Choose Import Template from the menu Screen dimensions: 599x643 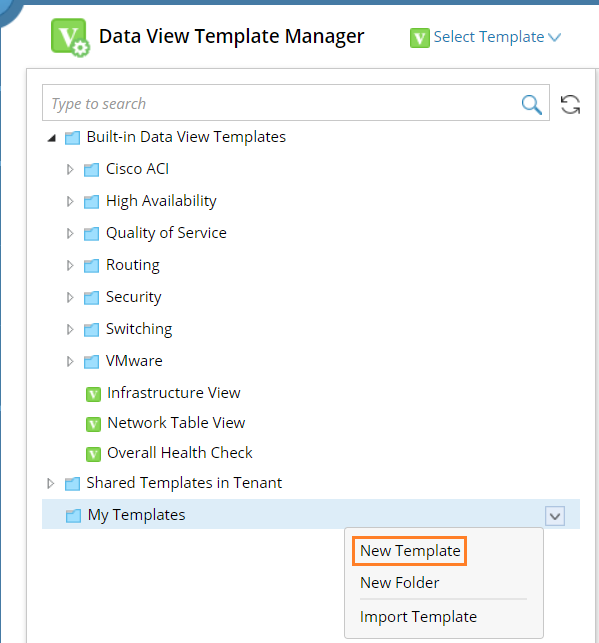click(418, 617)
